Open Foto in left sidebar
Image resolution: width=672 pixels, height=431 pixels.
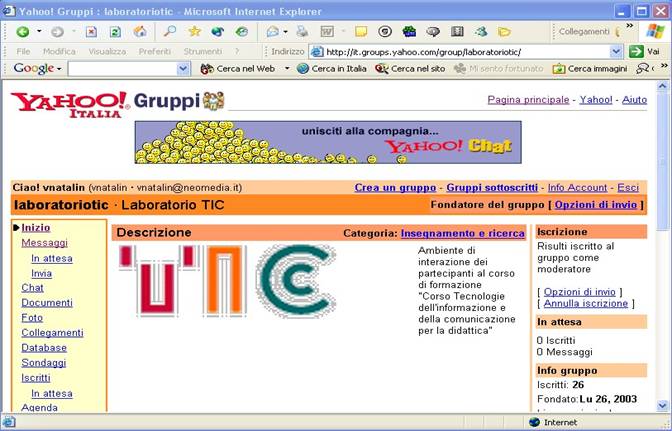pos(32,318)
